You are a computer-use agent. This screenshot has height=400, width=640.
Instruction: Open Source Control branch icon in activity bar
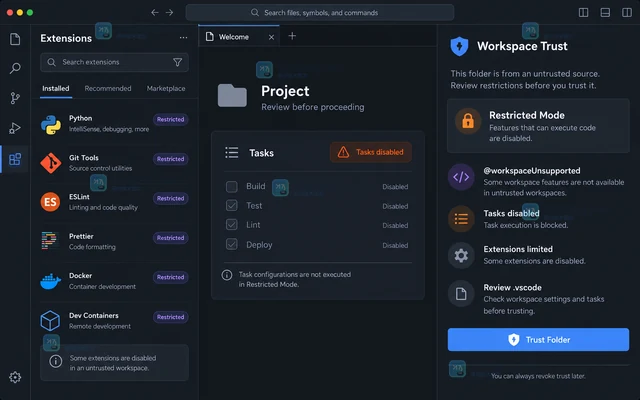click(x=15, y=98)
